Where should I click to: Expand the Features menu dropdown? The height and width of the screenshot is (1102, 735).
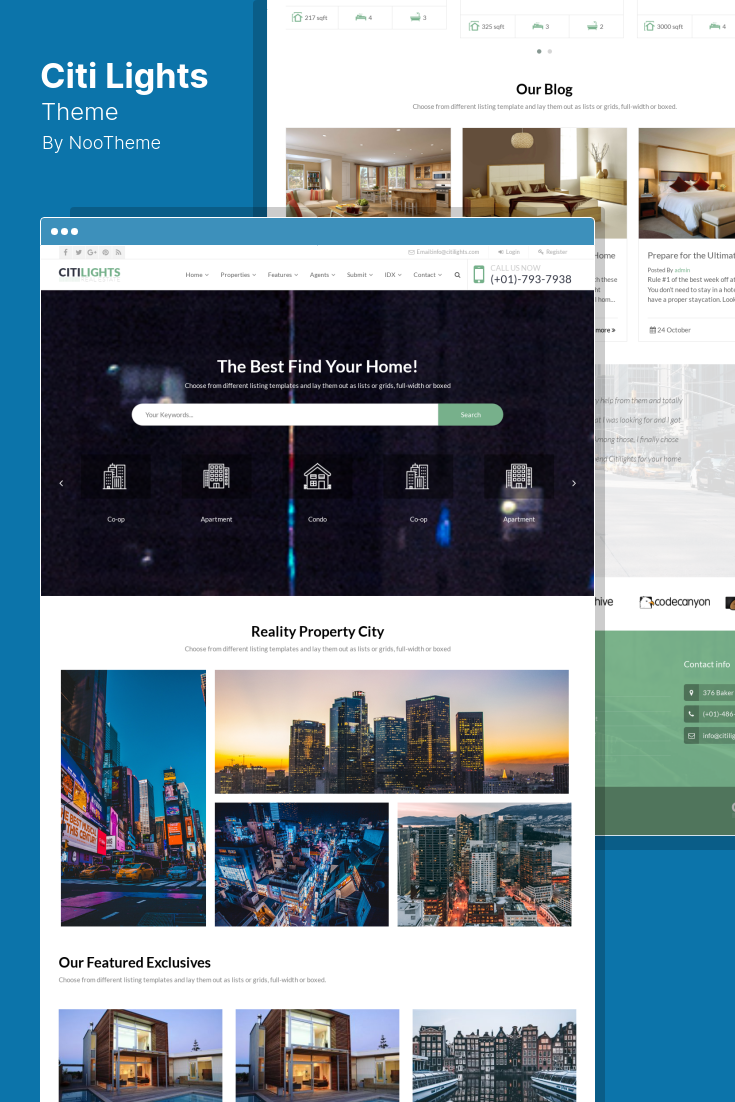tap(283, 275)
